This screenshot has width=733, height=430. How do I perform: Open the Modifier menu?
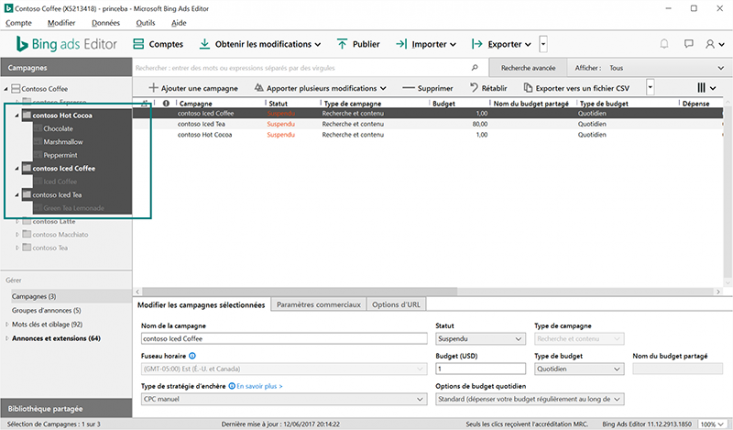[x=61, y=23]
